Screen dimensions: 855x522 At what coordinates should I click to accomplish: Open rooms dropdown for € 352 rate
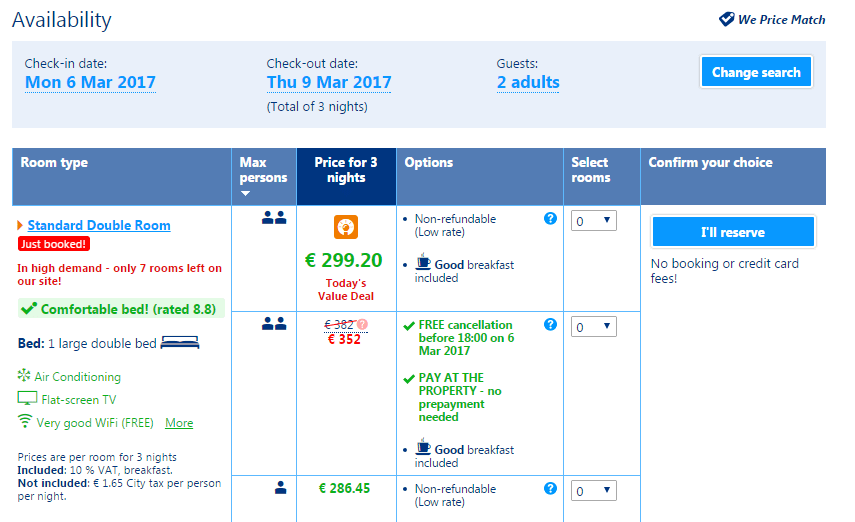pyautogui.click(x=594, y=327)
